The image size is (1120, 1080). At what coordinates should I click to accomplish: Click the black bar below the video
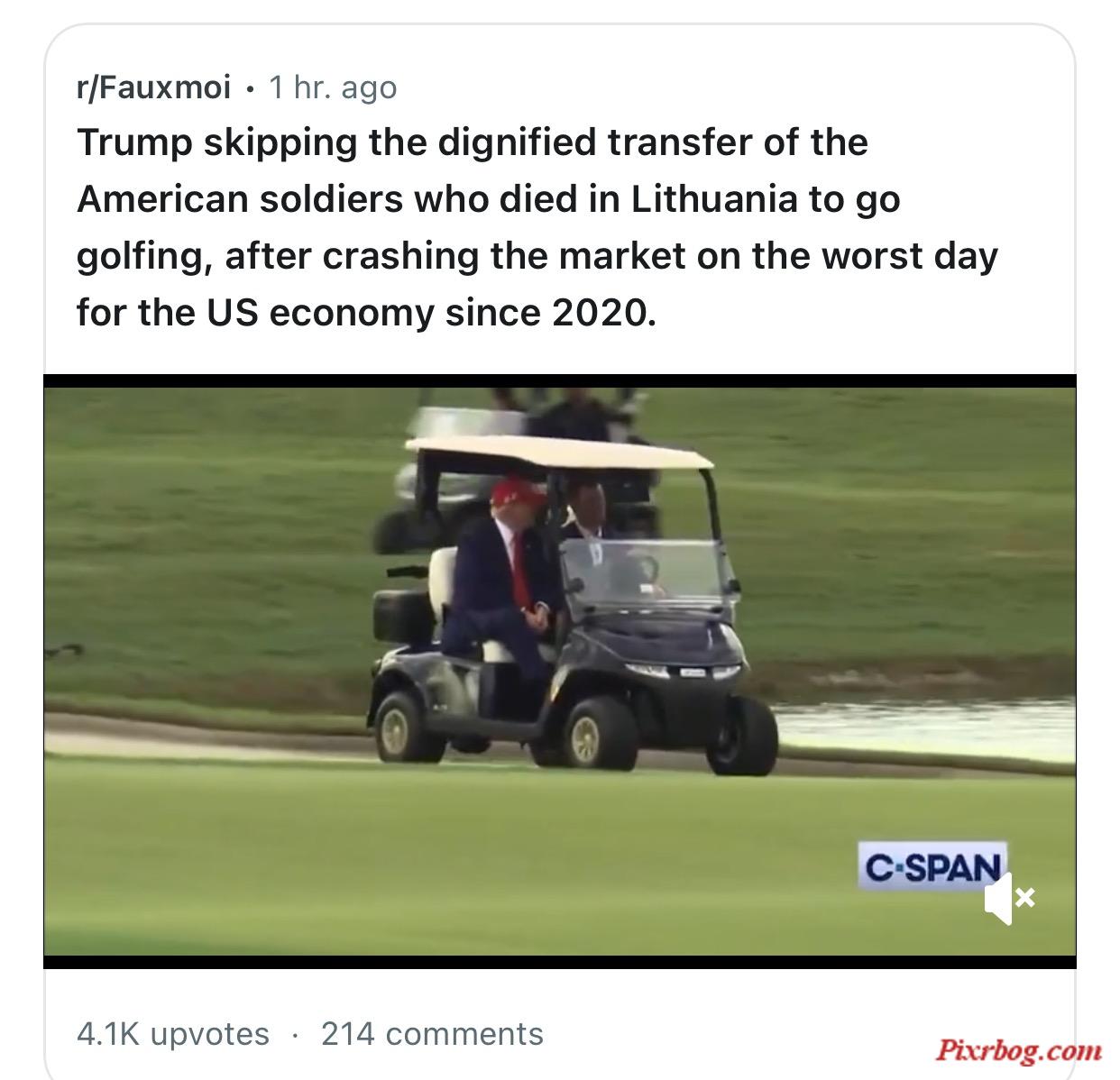pyautogui.click(x=559, y=962)
